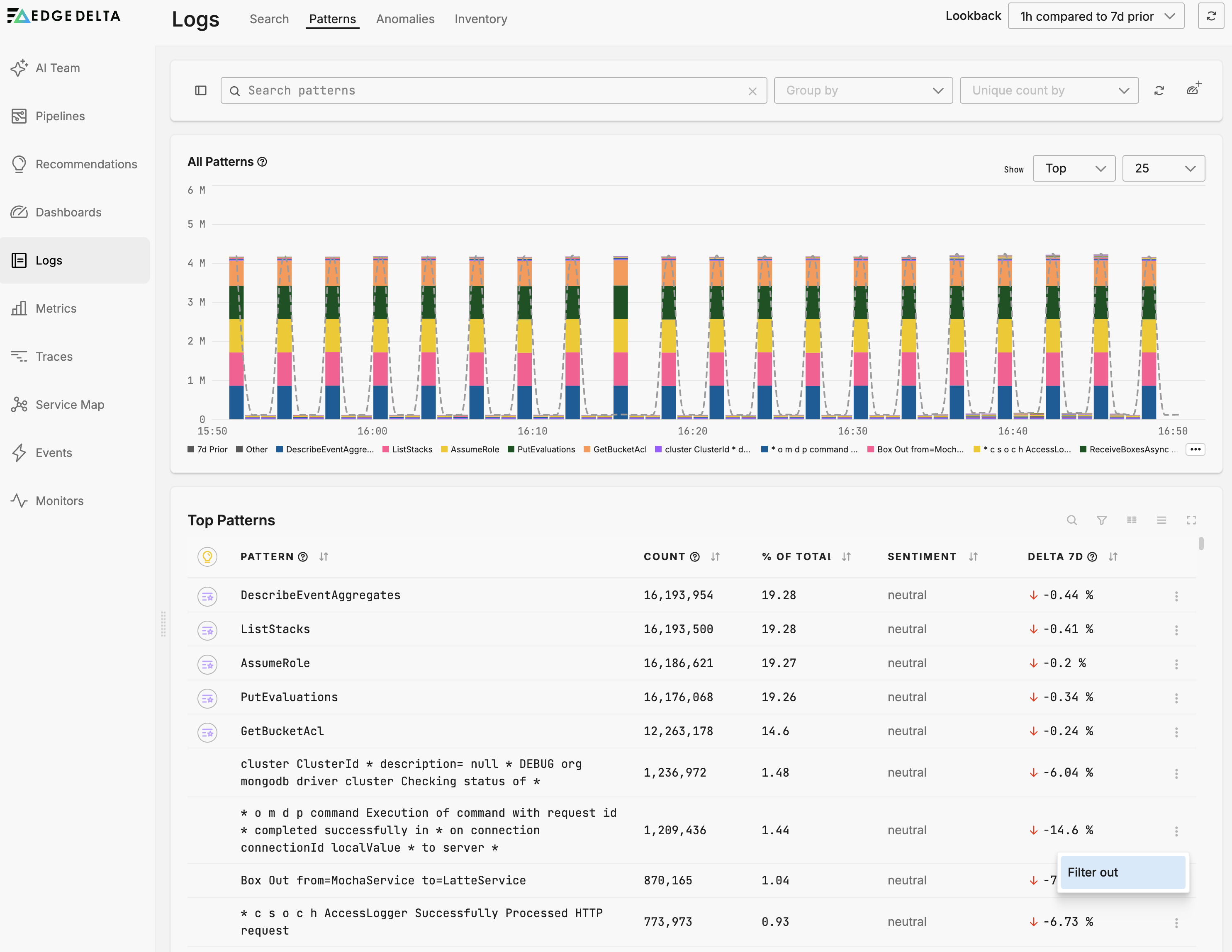Open the Lookback dropdown
This screenshot has width=1232, height=952.
pos(1095,16)
